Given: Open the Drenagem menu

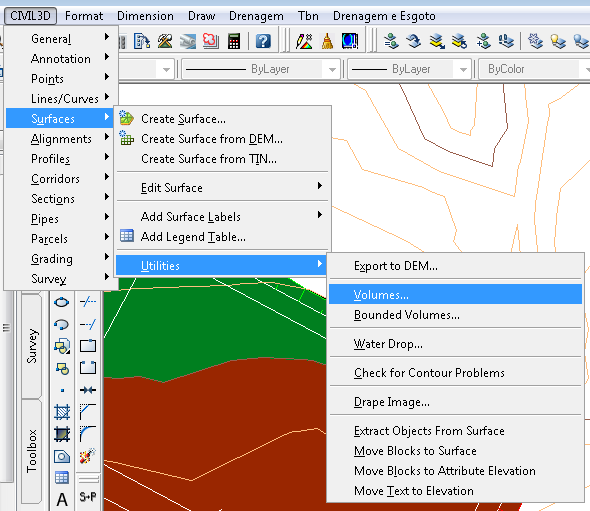Looking at the screenshot, I should 256,16.
